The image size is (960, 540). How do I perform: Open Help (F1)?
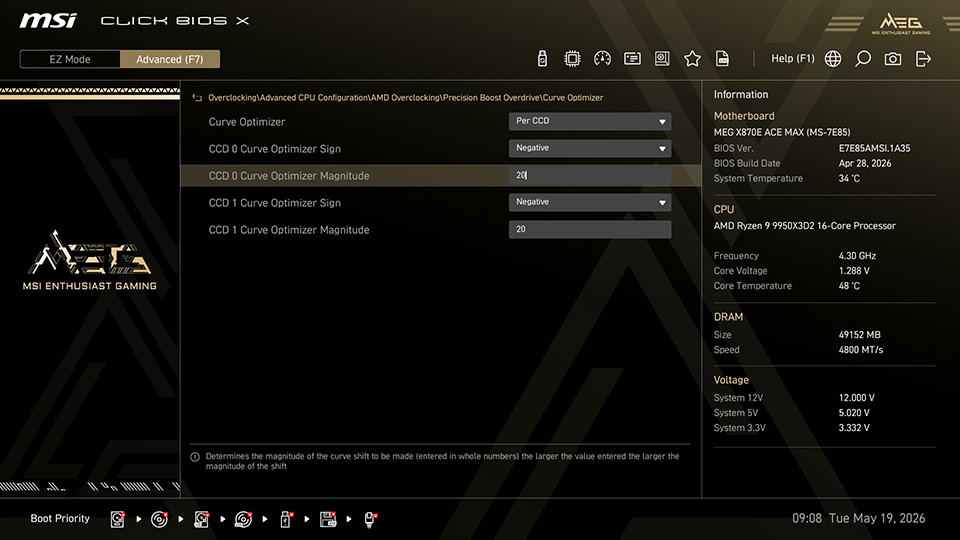click(x=792, y=58)
